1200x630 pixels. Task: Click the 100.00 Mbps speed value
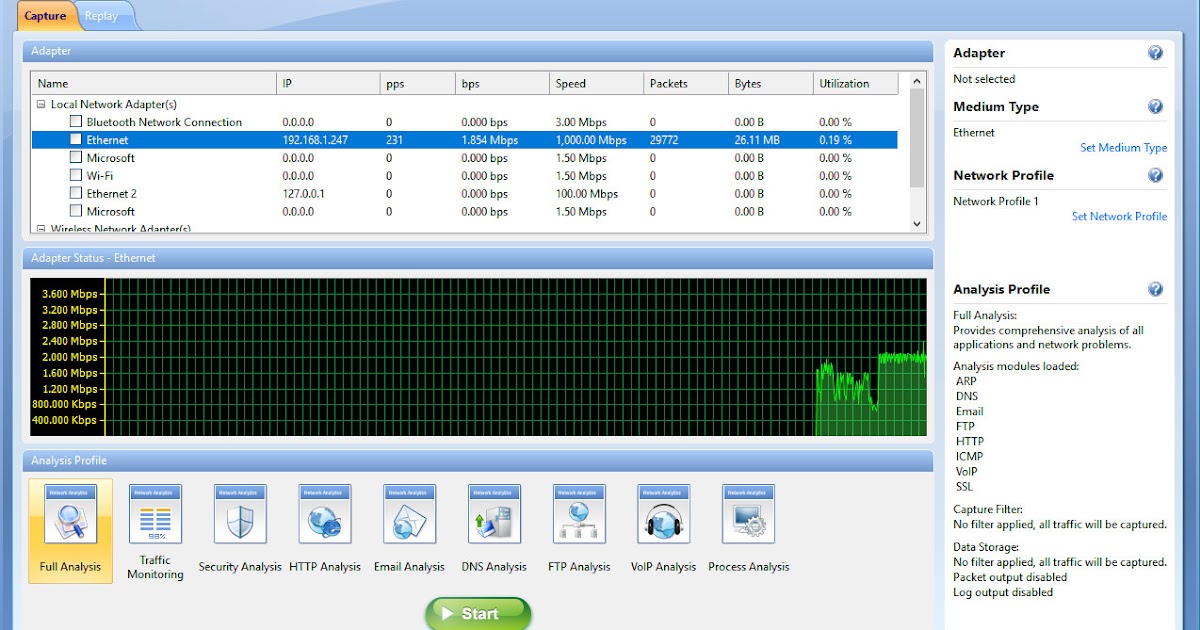point(587,194)
